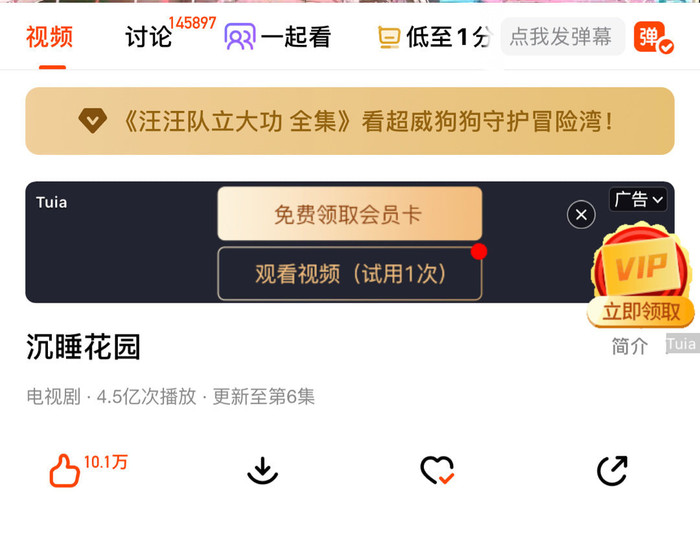Open the 一起看 watch-together icon
The image size is (700, 544).
click(240, 37)
